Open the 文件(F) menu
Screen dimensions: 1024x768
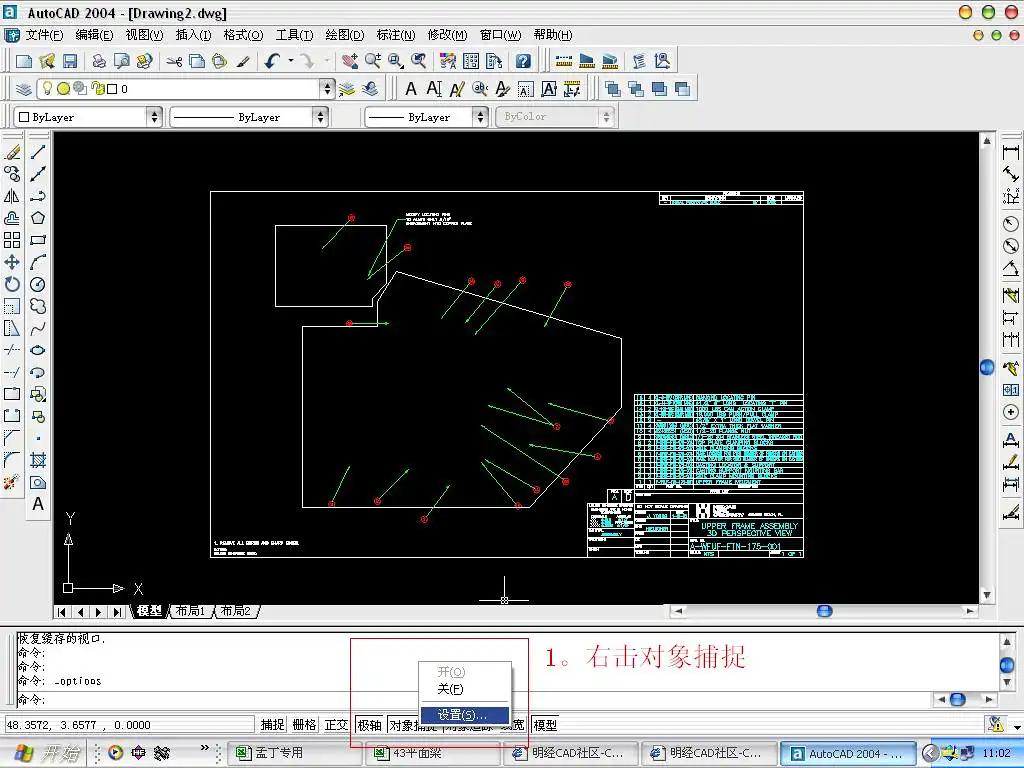pyautogui.click(x=44, y=35)
